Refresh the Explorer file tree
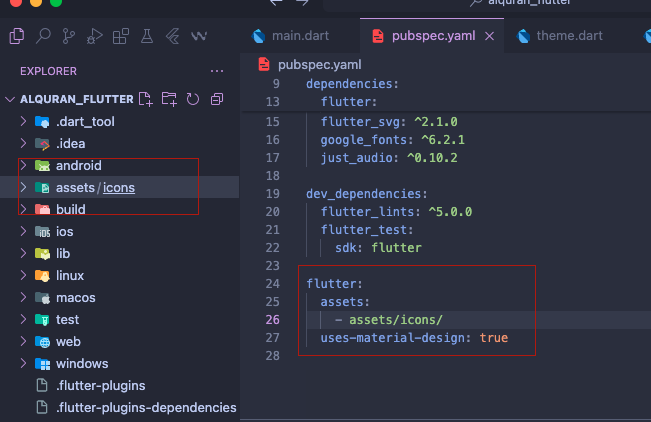Screen dimensions: 651x422 [x=193, y=99]
